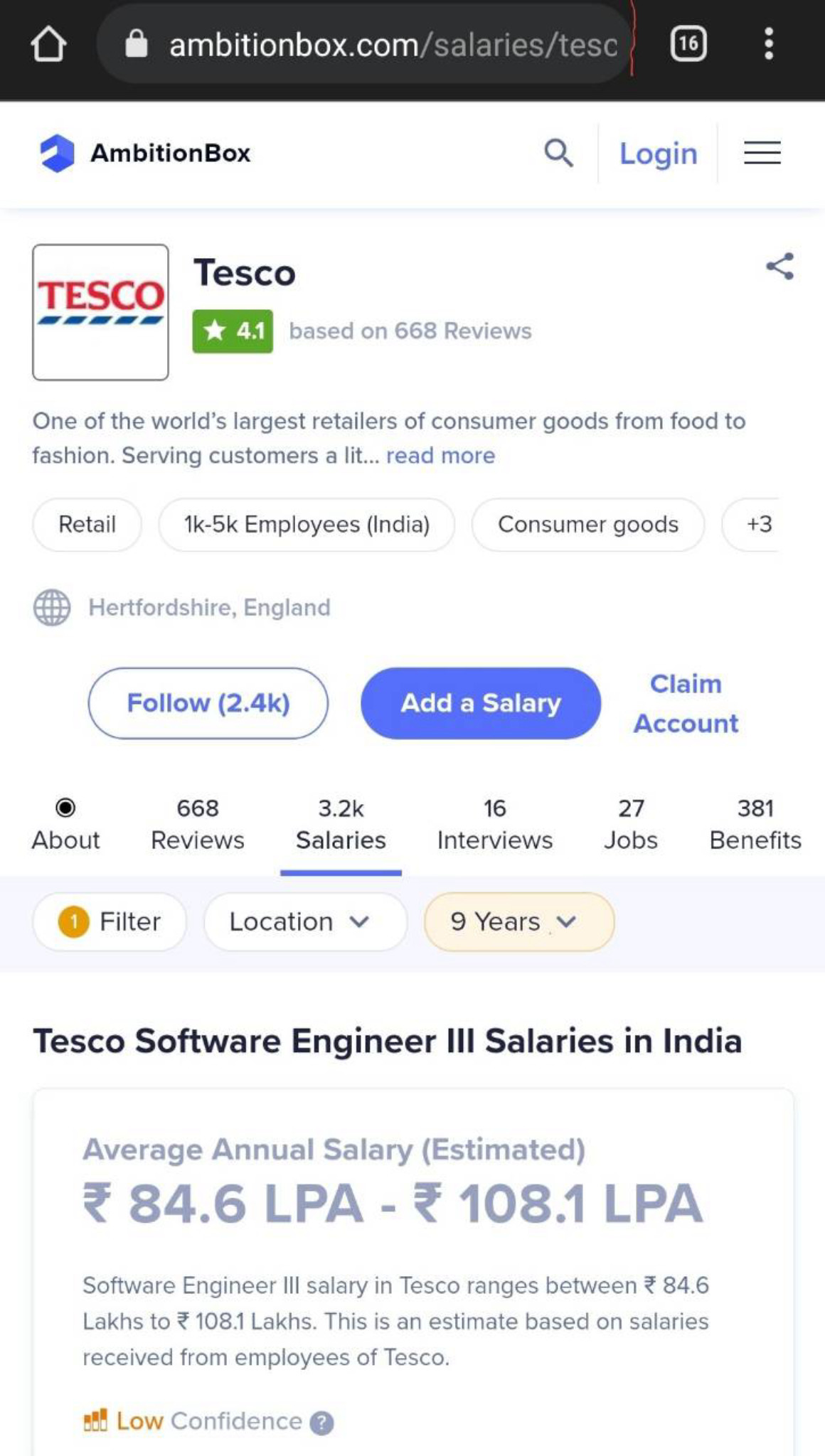
Task: Click the read more link
Action: pos(440,455)
